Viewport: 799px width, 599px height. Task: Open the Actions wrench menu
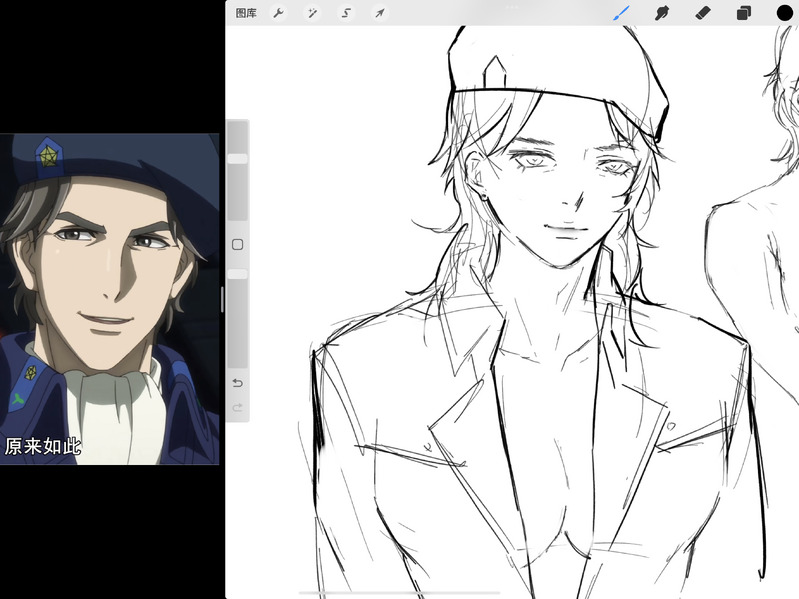(x=278, y=13)
